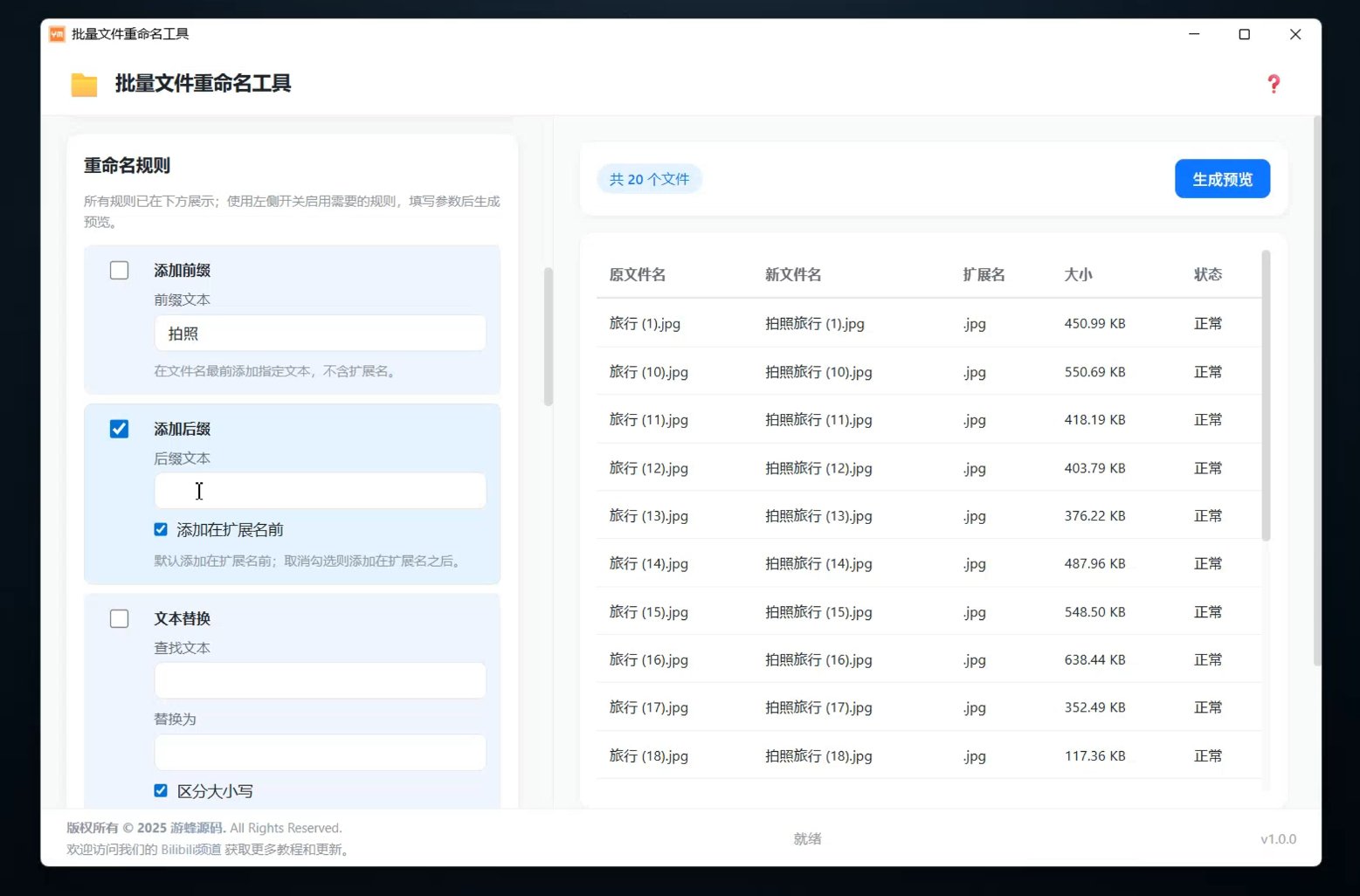The height and width of the screenshot is (896, 1360).
Task: Click the 376.22 KB size cell
Action: click(1094, 516)
